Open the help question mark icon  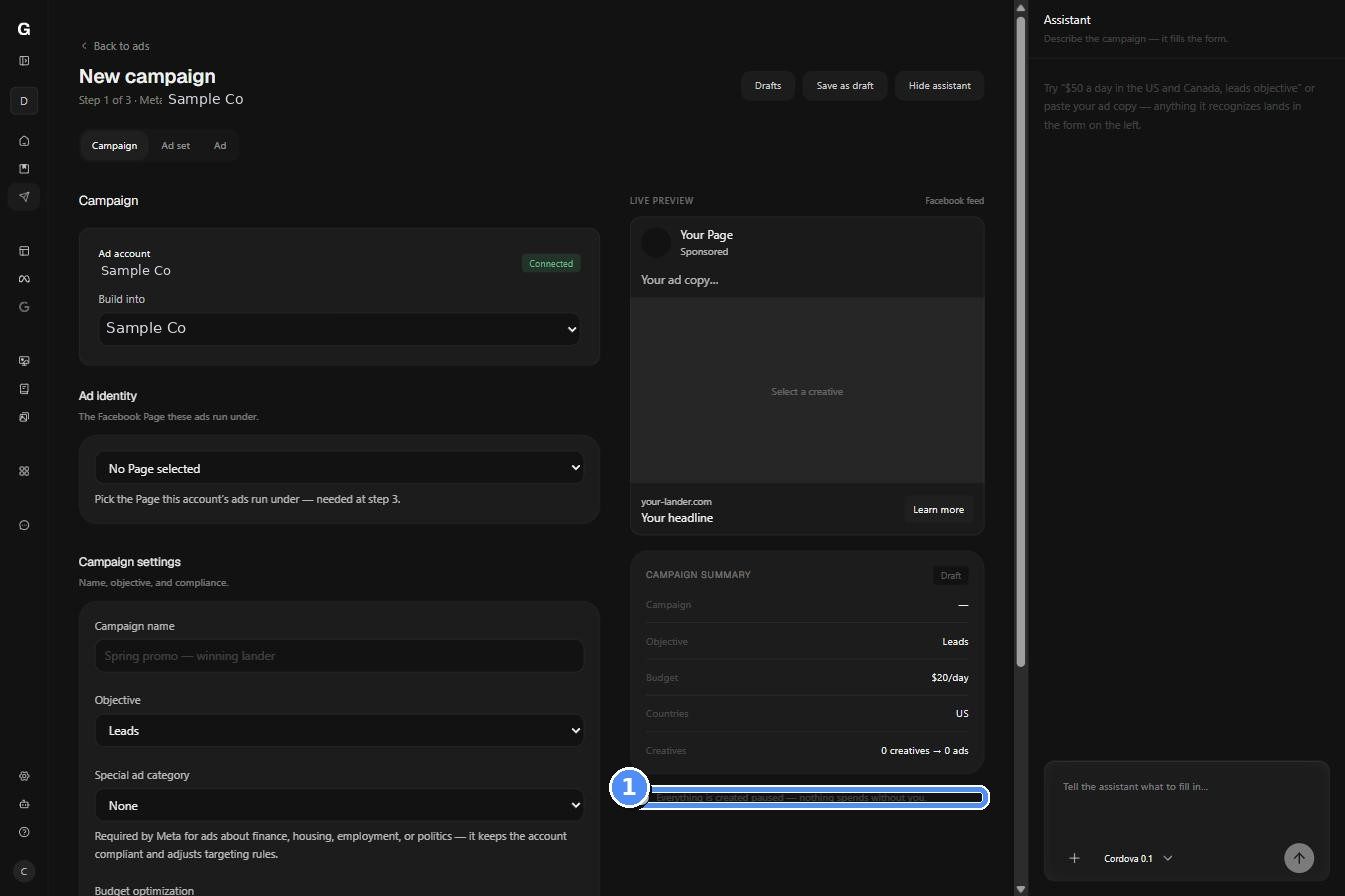(24, 832)
